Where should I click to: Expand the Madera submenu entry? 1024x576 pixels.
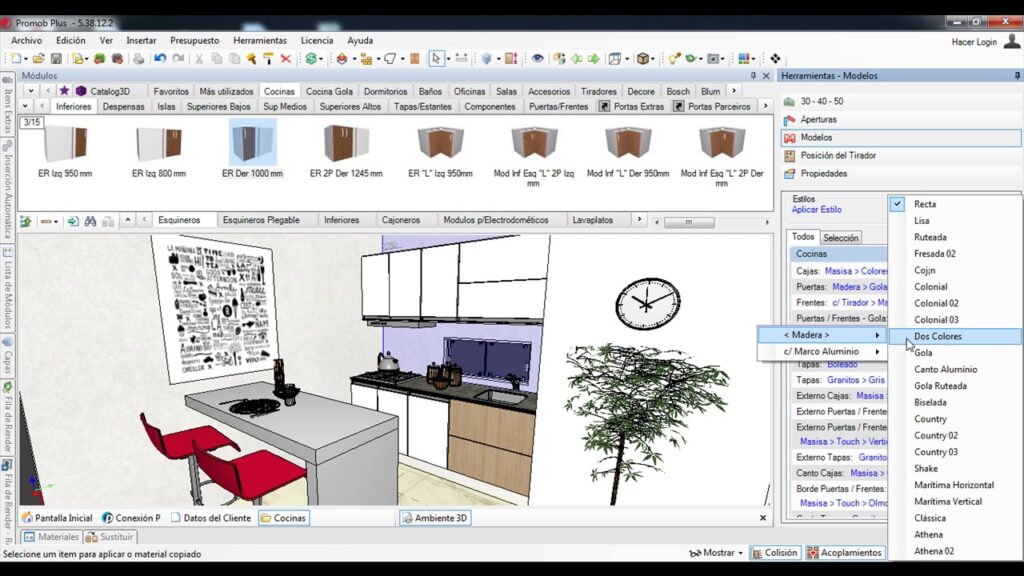[x=822, y=335]
